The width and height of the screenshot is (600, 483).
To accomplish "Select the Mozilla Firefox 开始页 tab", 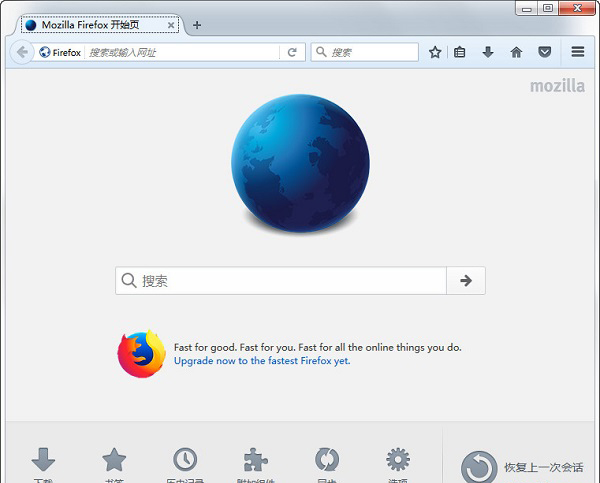I will click(x=100, y=25).
